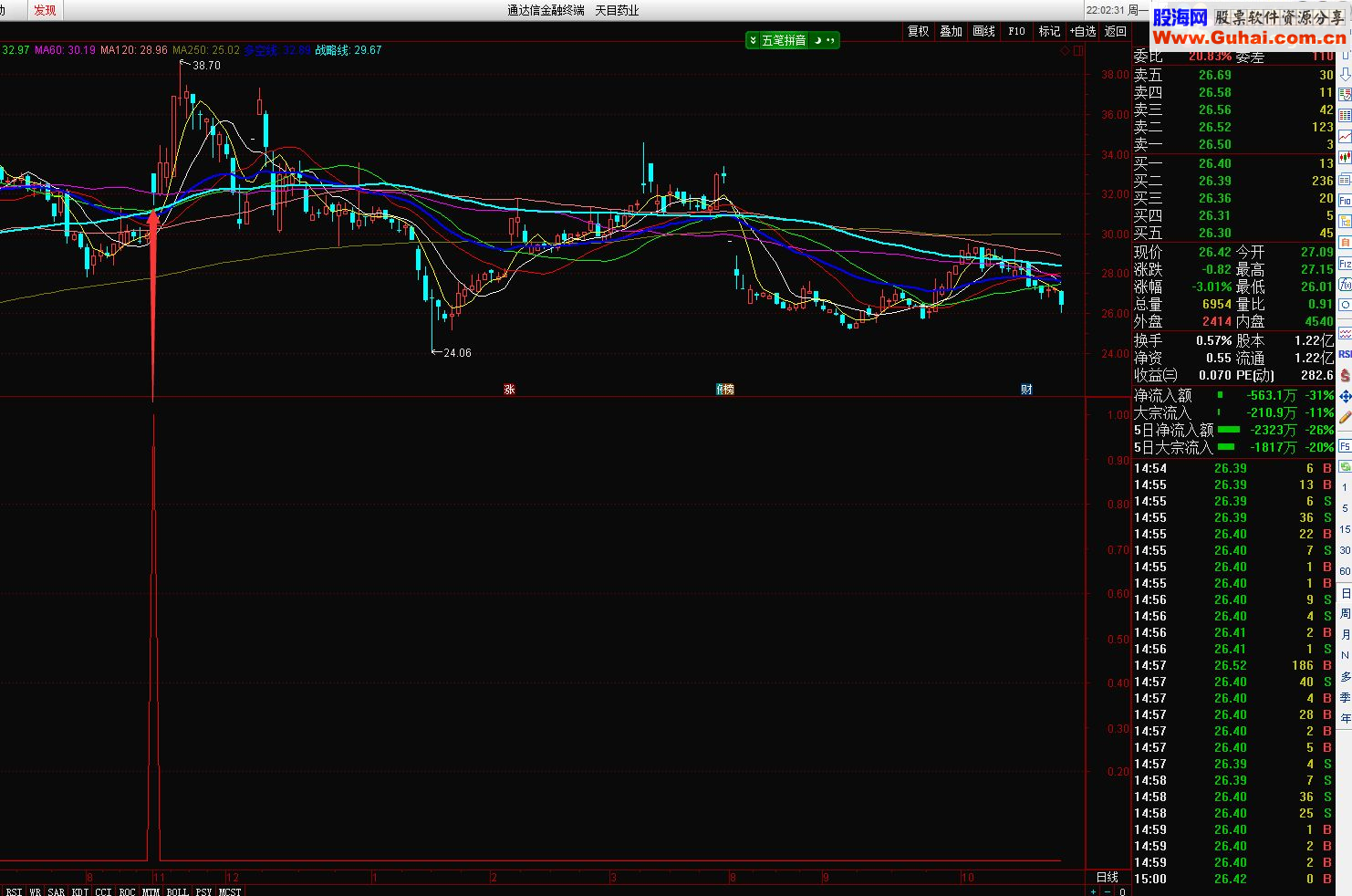Screen dimensions: 1352x896
Task: Open the f(x) formula icon in sidebar
Action: [1345, 284]
